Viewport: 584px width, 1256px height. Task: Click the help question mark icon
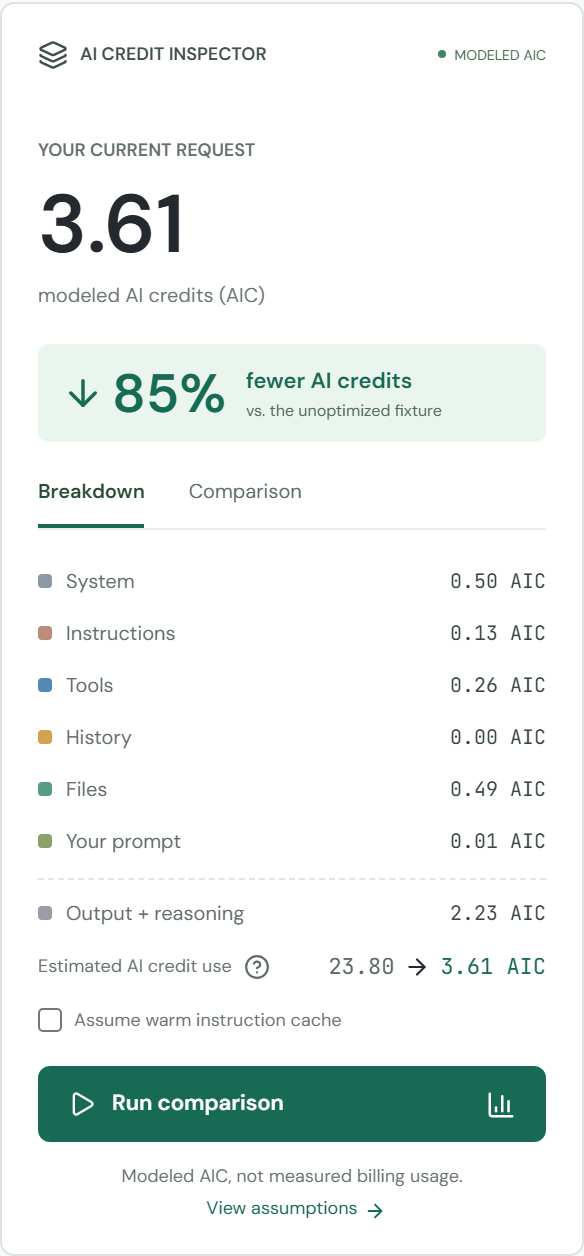click(257, 967)
